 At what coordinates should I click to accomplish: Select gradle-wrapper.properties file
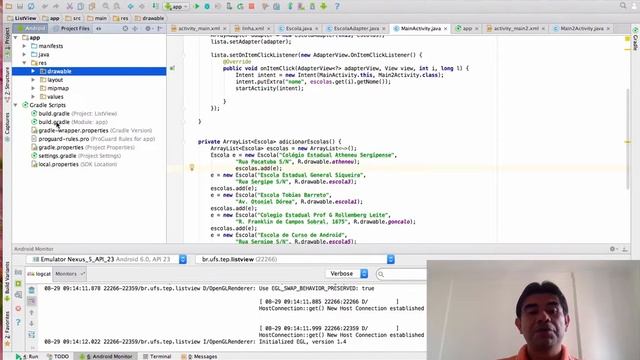[91, 131]
